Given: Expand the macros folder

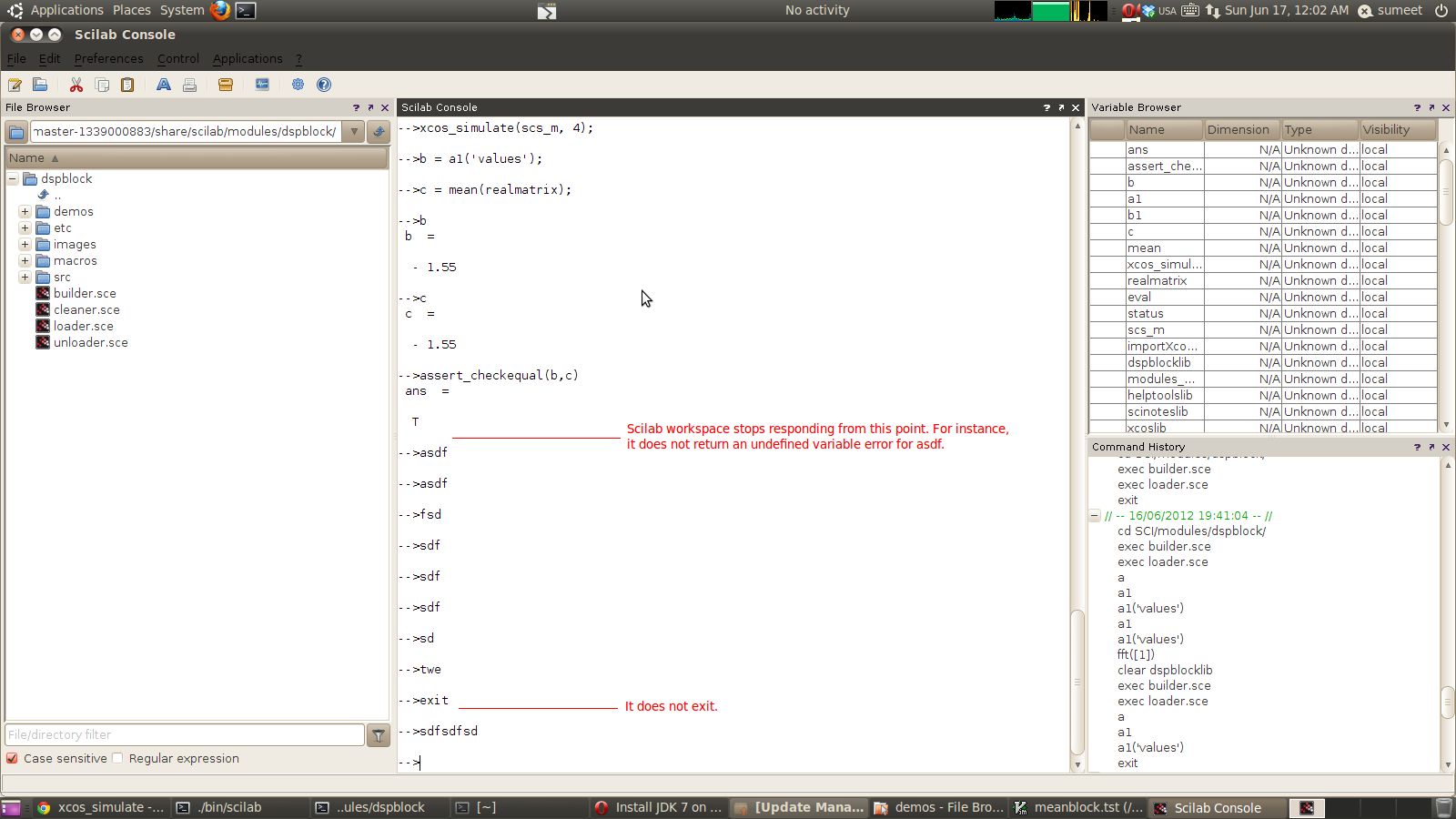Looking at the screenshot, I should tap(25, 261).
